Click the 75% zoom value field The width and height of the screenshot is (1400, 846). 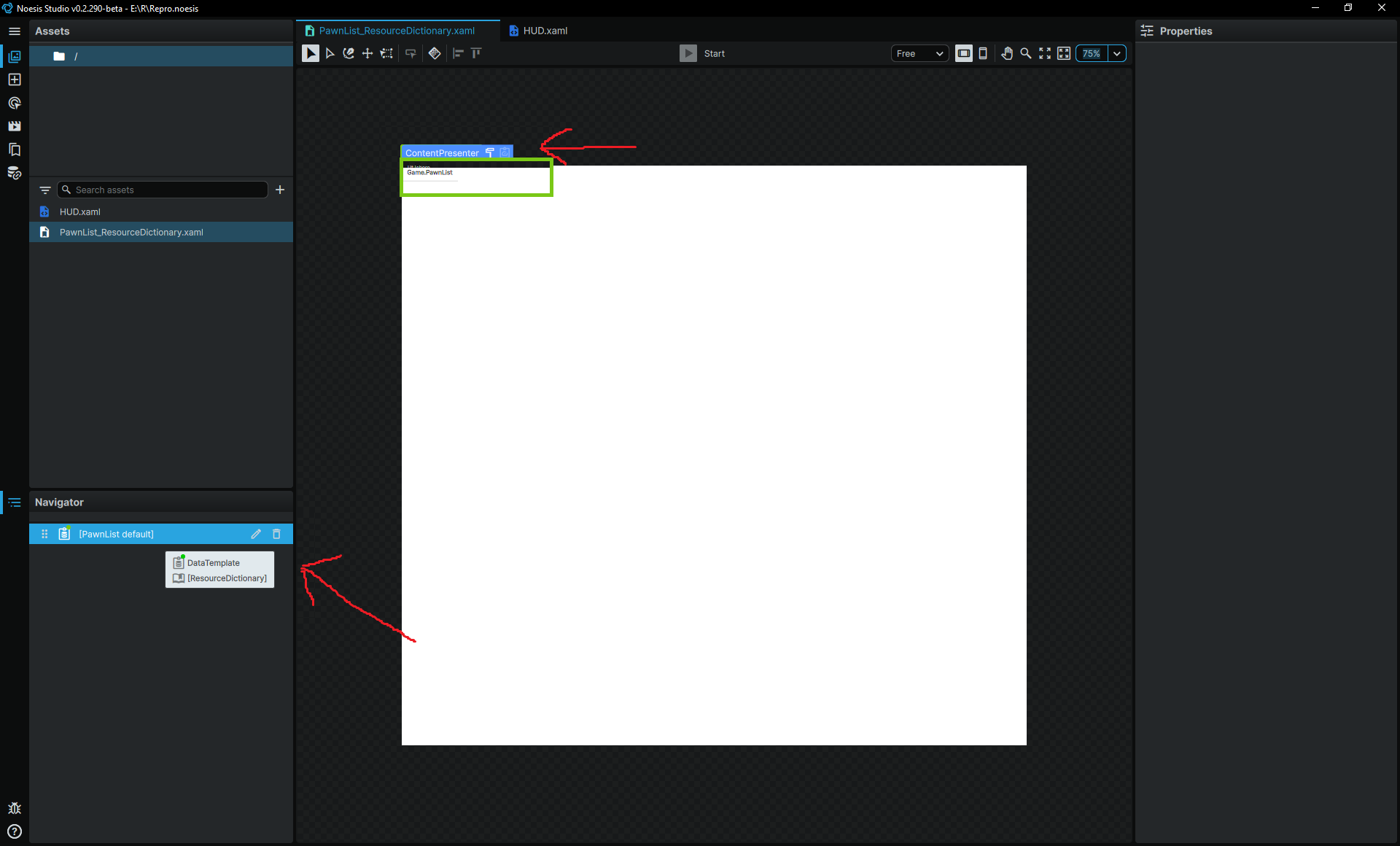pyautogui.click(x=1092, y=53)
